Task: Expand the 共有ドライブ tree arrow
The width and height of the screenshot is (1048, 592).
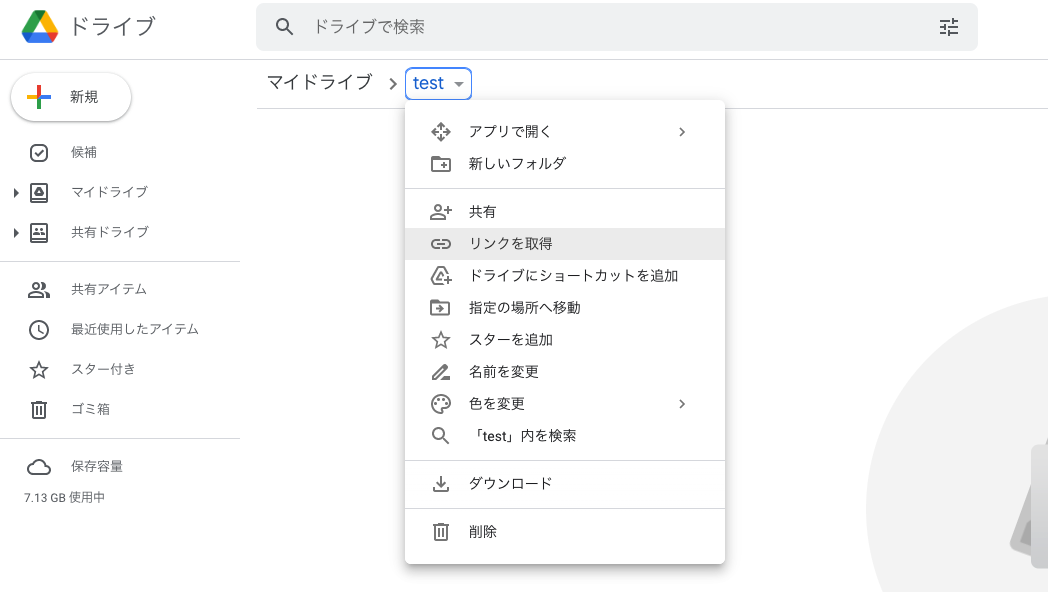Action: [16, 233]
